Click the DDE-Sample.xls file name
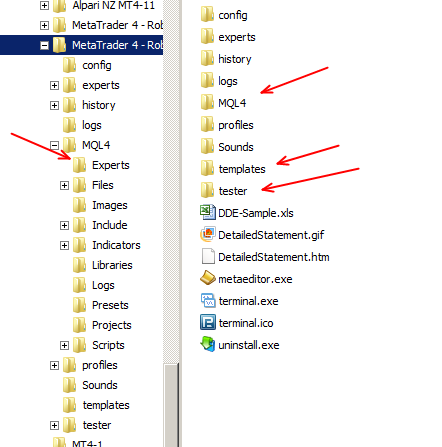 click(256, 213)
